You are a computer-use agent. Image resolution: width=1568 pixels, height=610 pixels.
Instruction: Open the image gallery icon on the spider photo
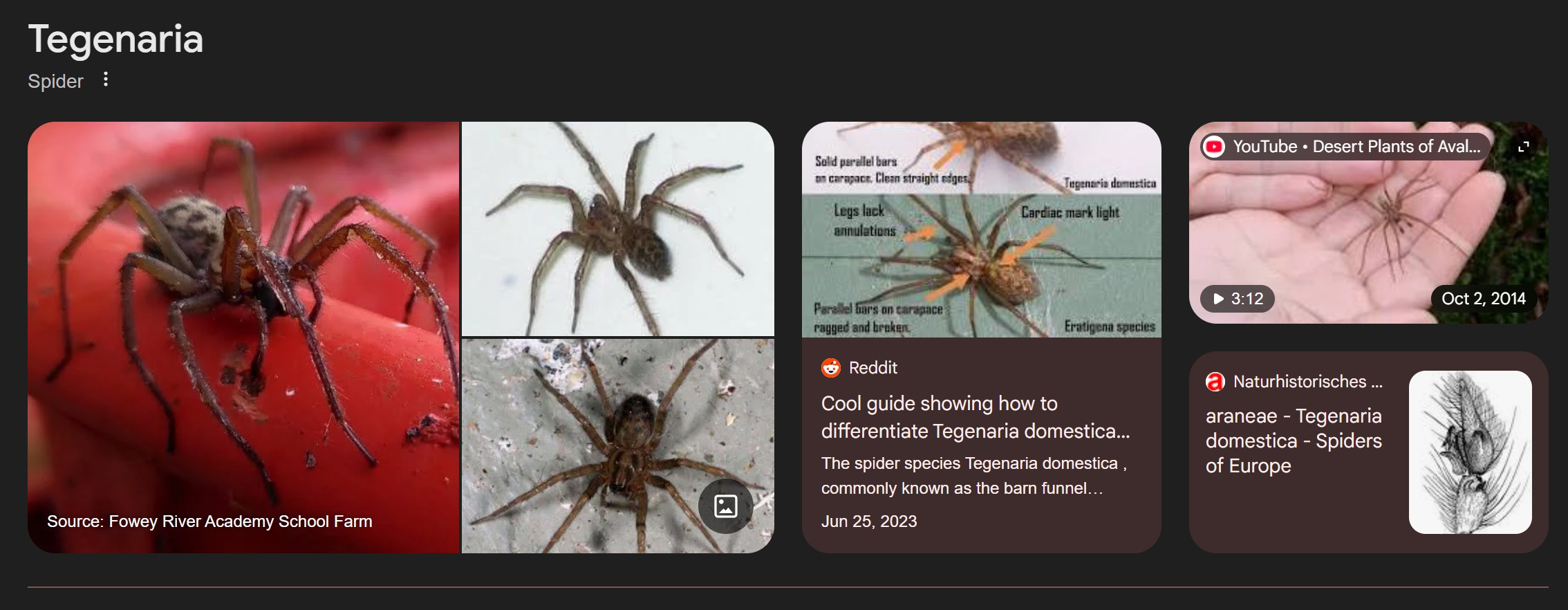(x=725, y=506)
